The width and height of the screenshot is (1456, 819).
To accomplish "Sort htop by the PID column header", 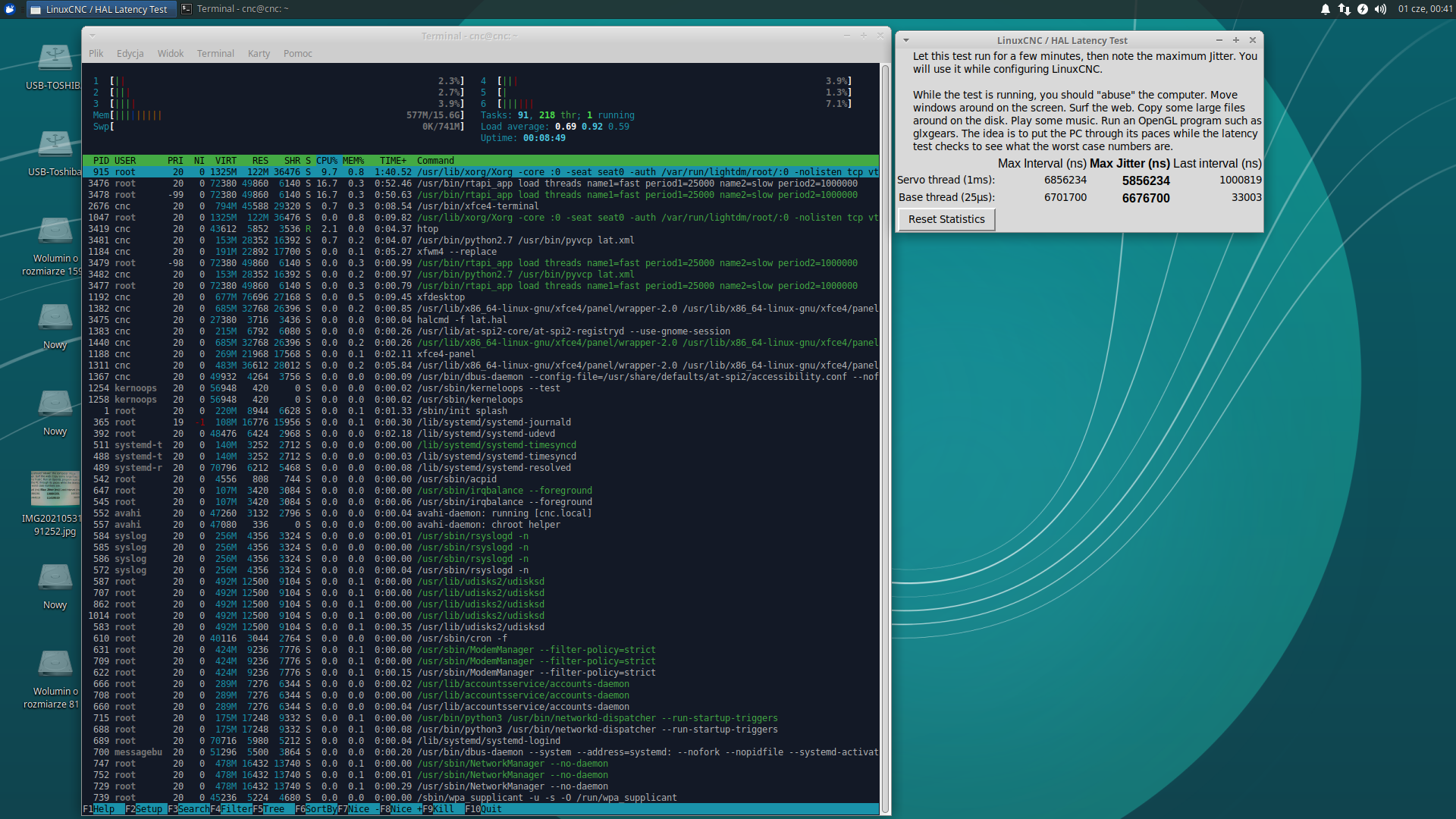I will coord(101,161).
